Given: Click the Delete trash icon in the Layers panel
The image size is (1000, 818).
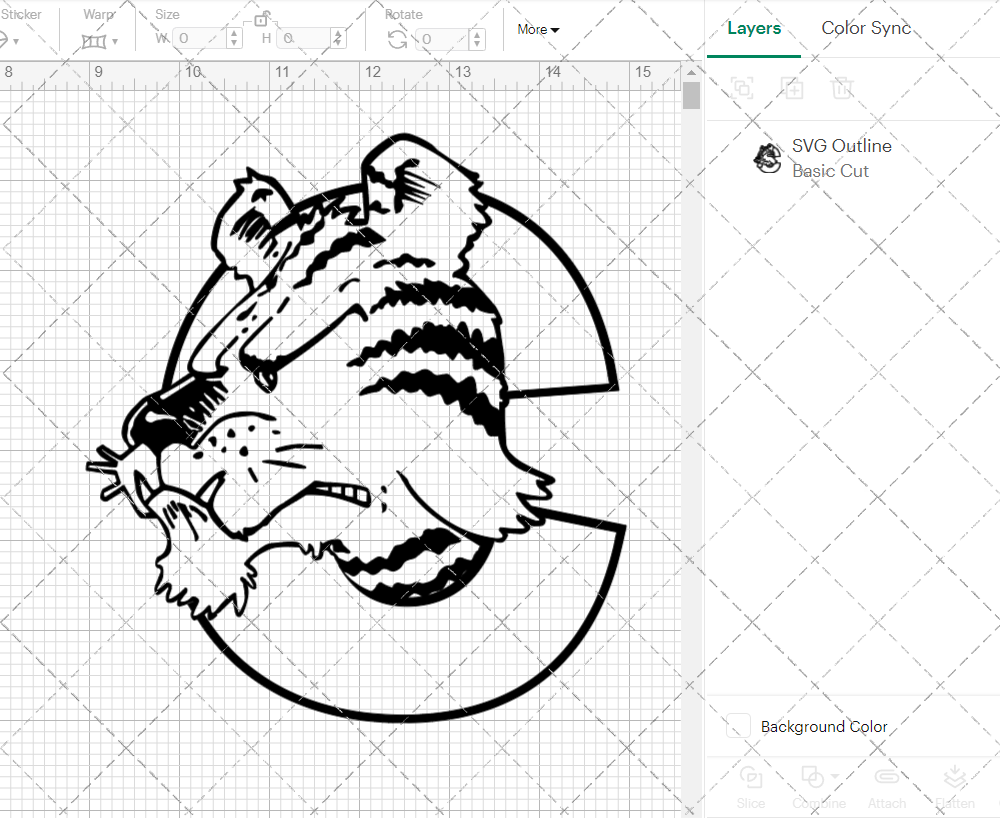Looking at the screenshot, I should coord(842,88).
